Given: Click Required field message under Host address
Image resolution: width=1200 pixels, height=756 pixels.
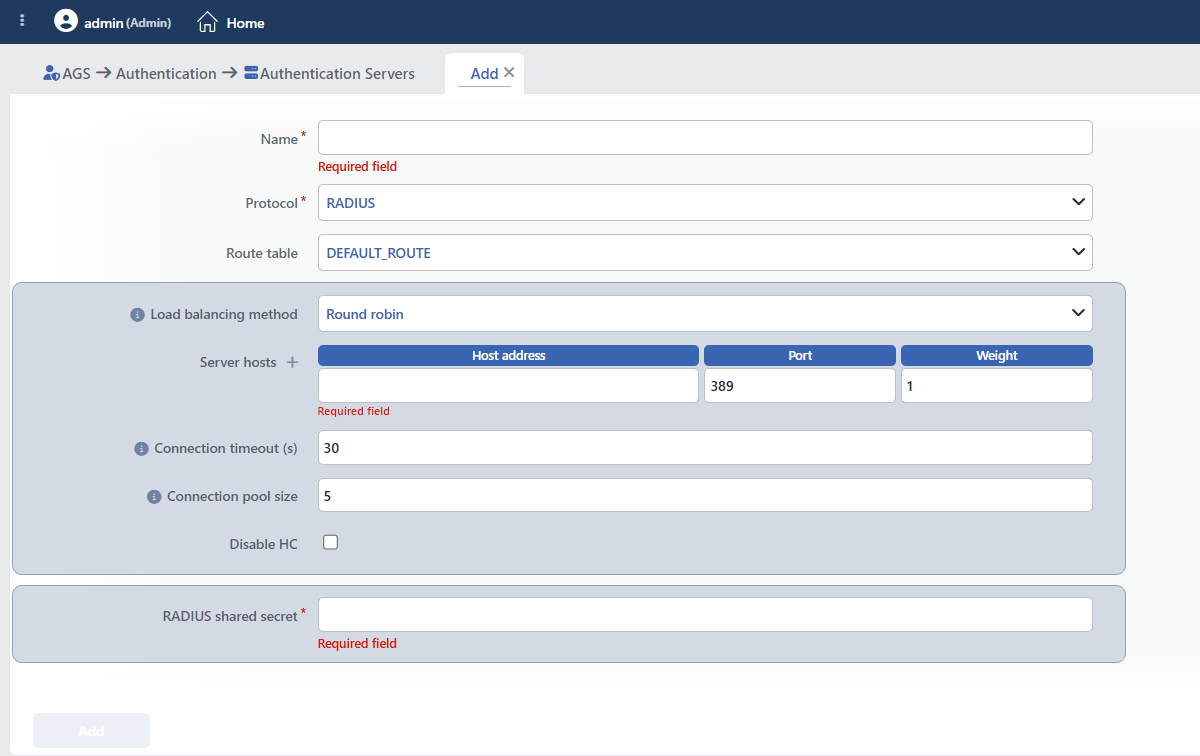Looking at the screenshot, I should click(x=354, y=411).
